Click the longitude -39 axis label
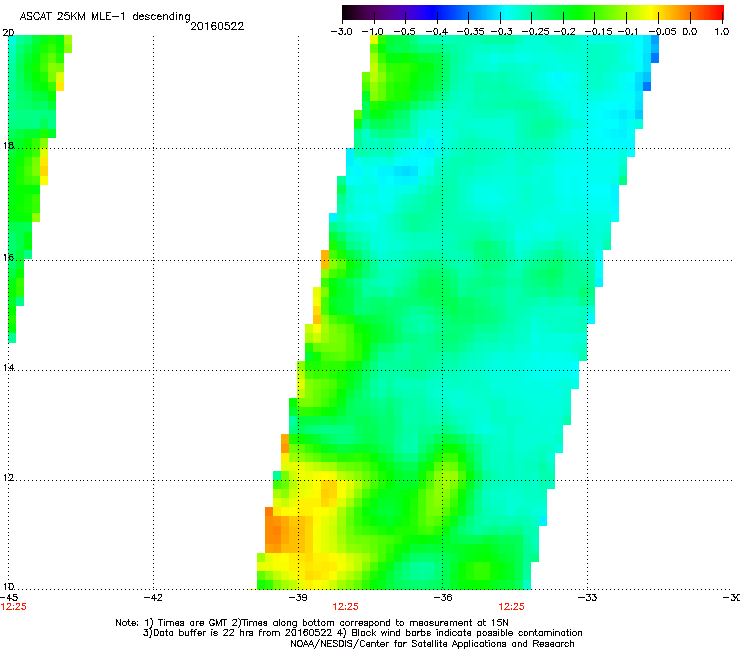 point(298,598)
